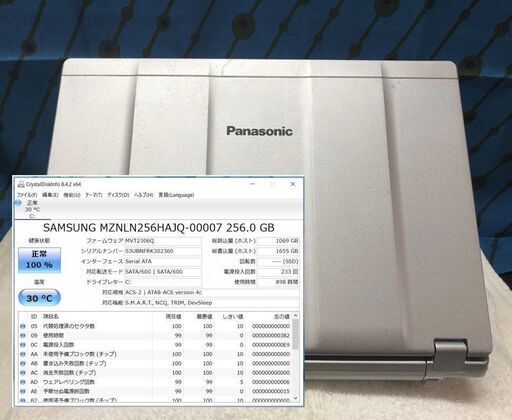Open the 言語(Language) menu
Viewport: 512px width, 420px height.
176,195
